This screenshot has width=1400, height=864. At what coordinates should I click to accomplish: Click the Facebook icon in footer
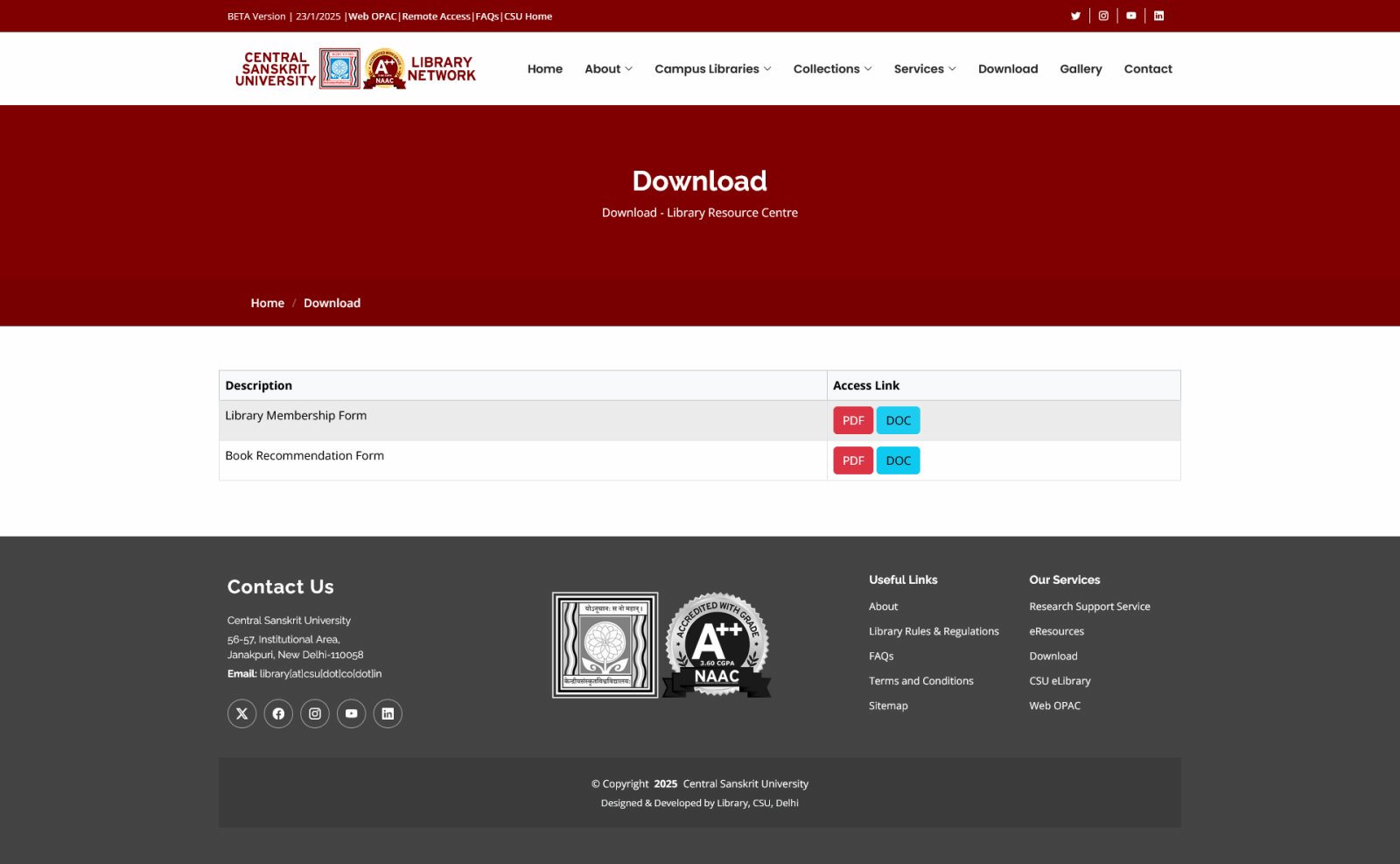pyautogui.click(x=278, y=713)
